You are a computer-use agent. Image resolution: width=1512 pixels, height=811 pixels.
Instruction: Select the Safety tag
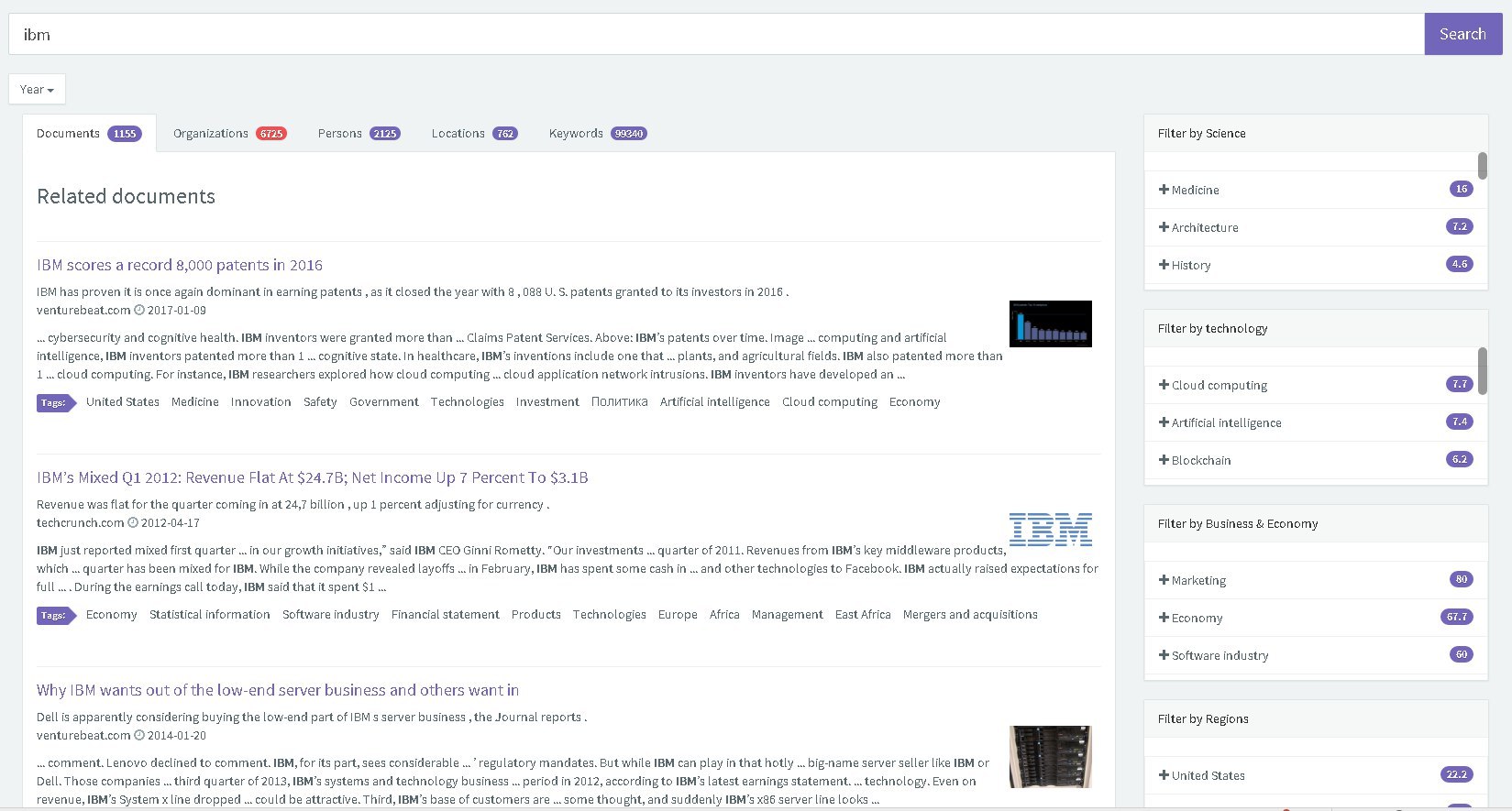click(x=320, y=402)
